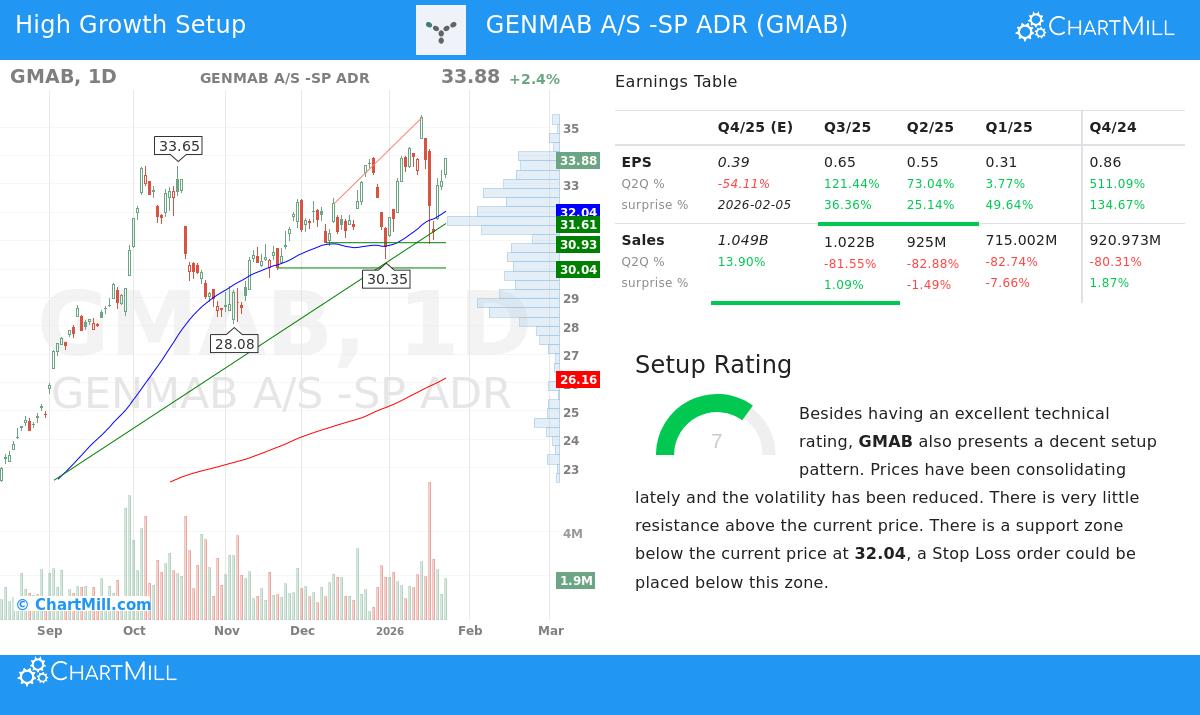Image resolution: width=1200 pixels, height=715 pixels.
Task: Select the Q4/25 (E) estimate column header
Action: pyautogui.click(x=755, y=127)
